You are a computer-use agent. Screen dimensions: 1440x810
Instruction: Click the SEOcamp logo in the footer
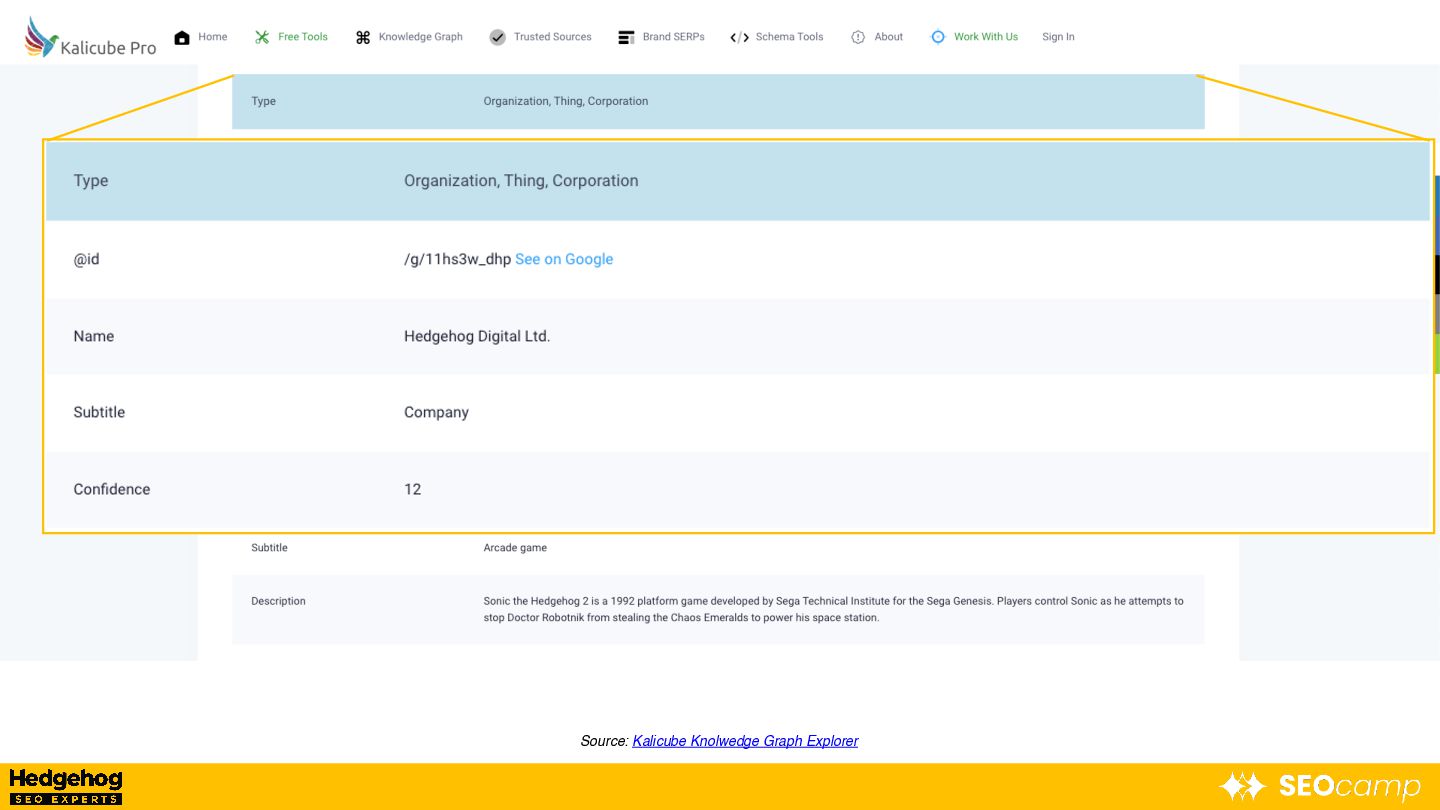click(x=1320, y=787)
